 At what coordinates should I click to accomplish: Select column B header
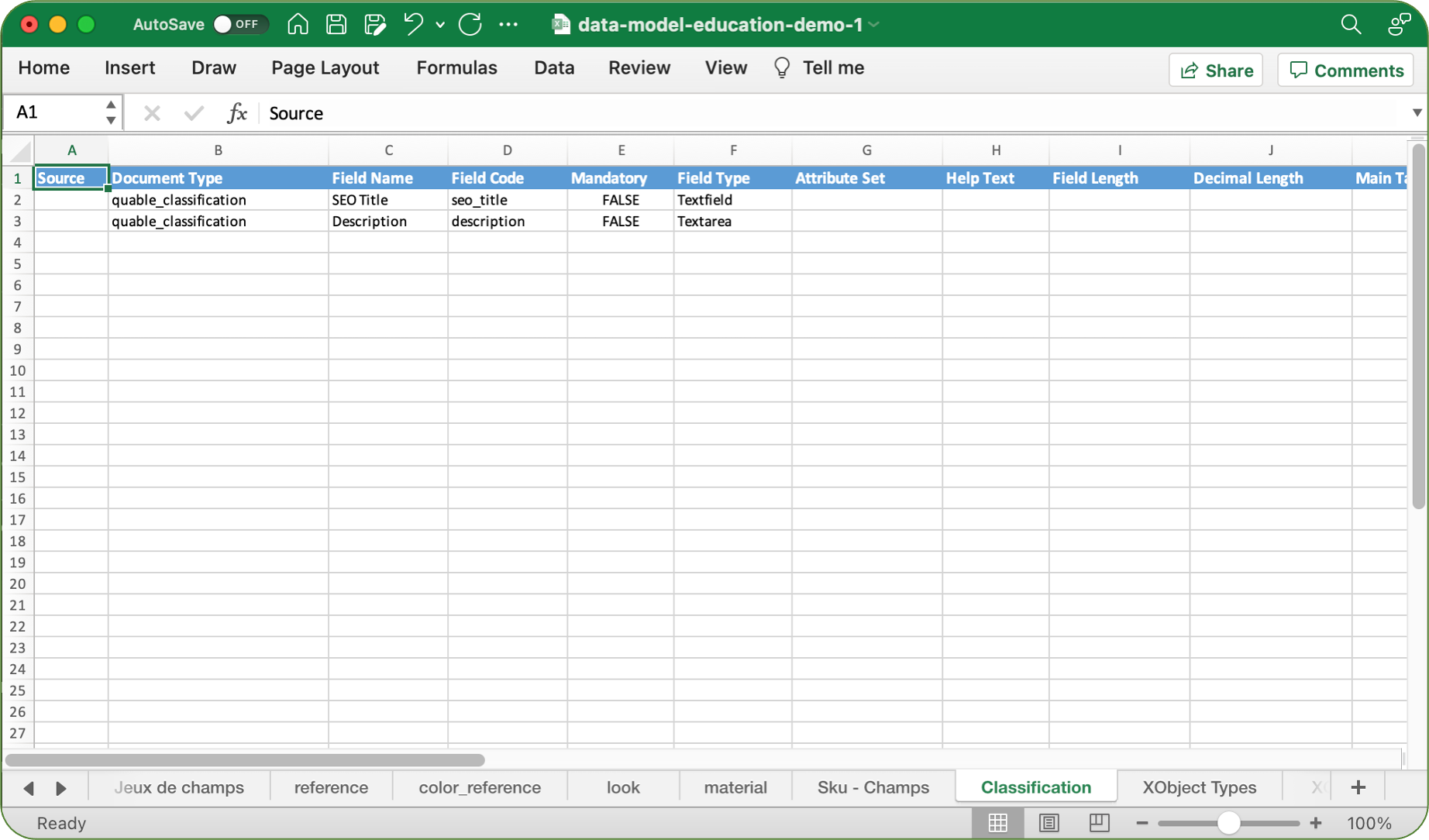[218, 150]
